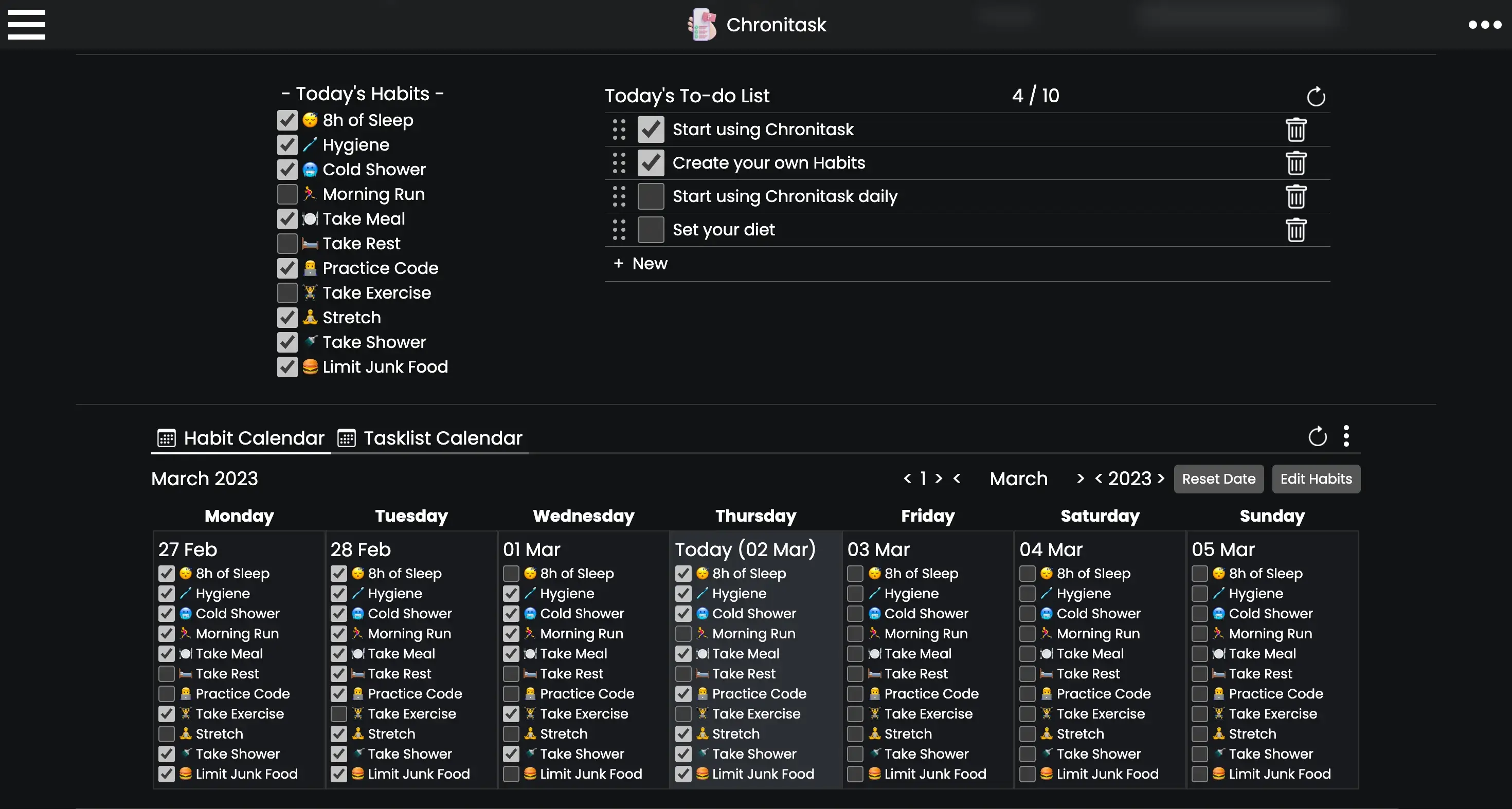Viewport: 1512px width, 809px height.
Task: Click the Habit Calendar tab icon
Action: [167, 438]
